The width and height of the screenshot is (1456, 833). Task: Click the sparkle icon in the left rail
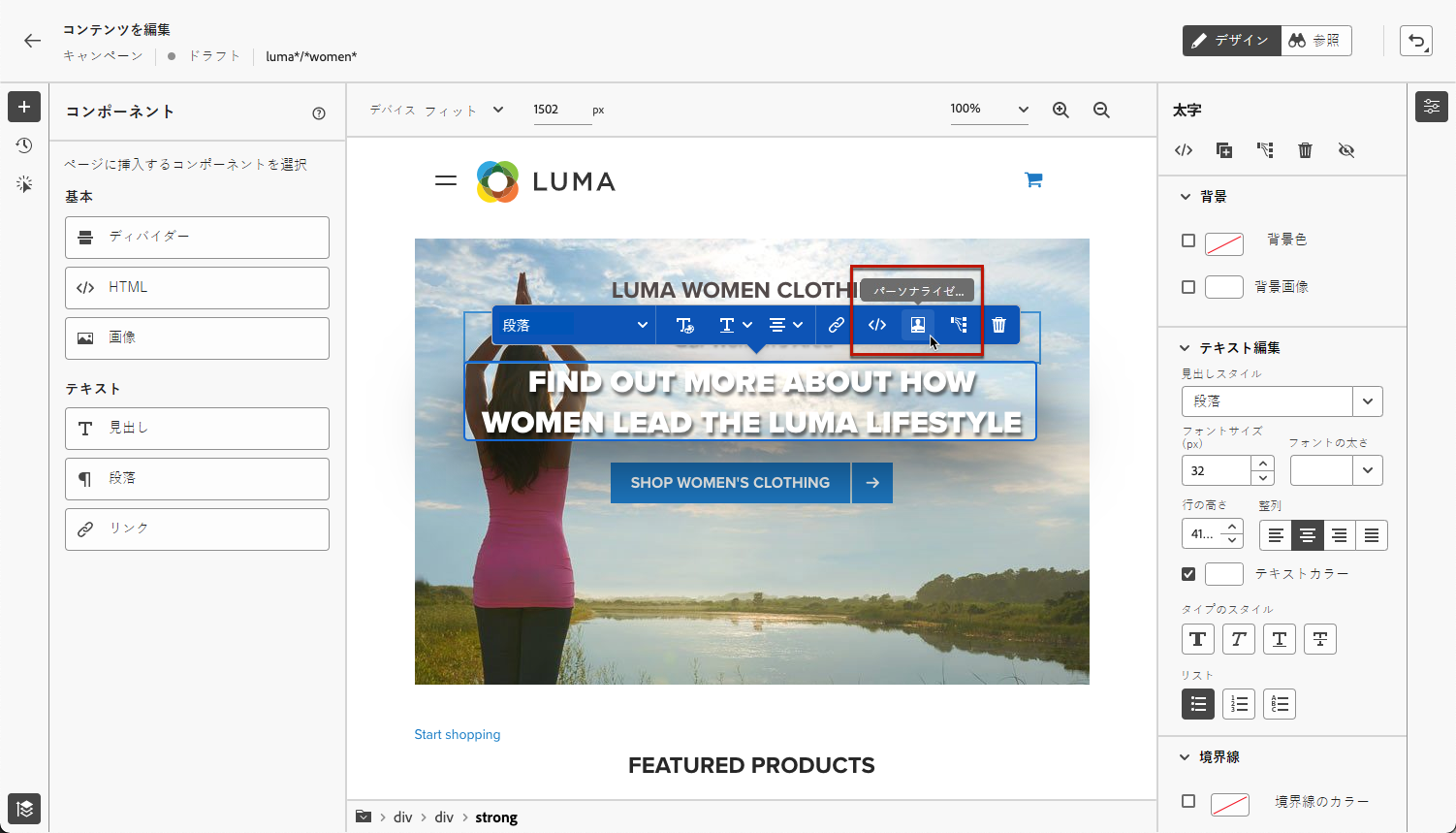(24, 184)
